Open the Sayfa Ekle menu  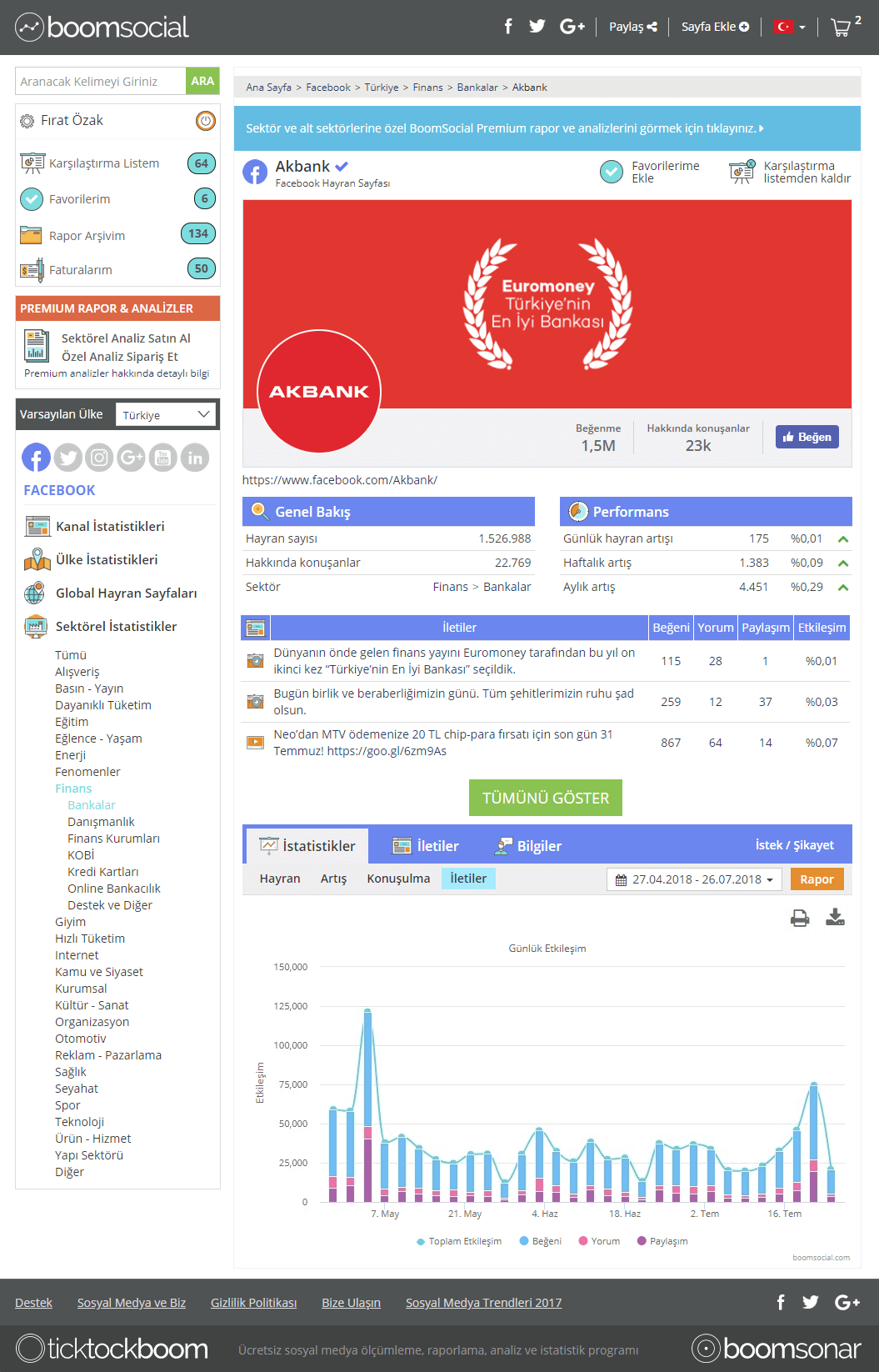tap(715, 27)
